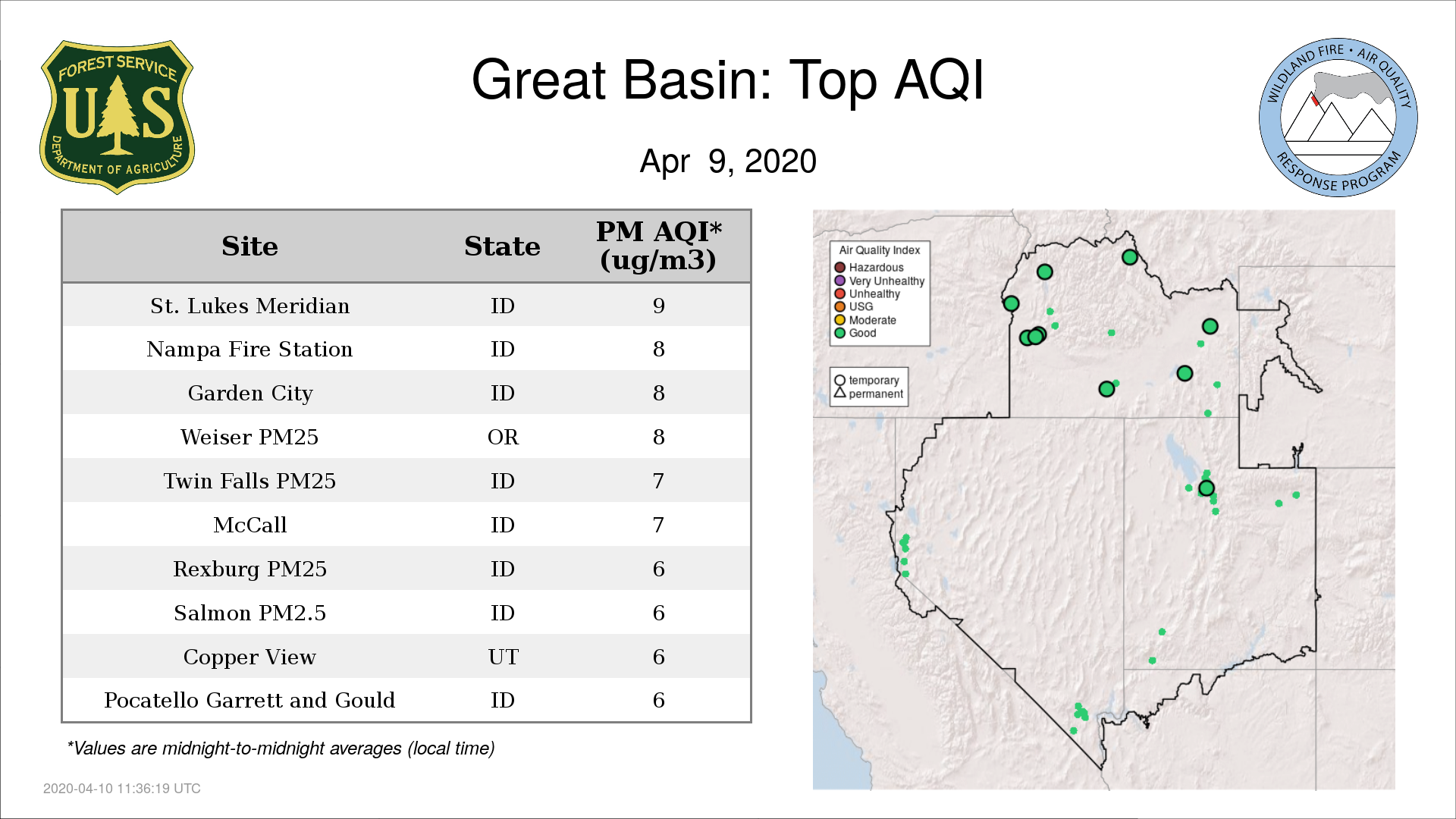Click the Twin Falls PM25 site name
Viewport: 1456px width, 819px height.
pos(249,481)
